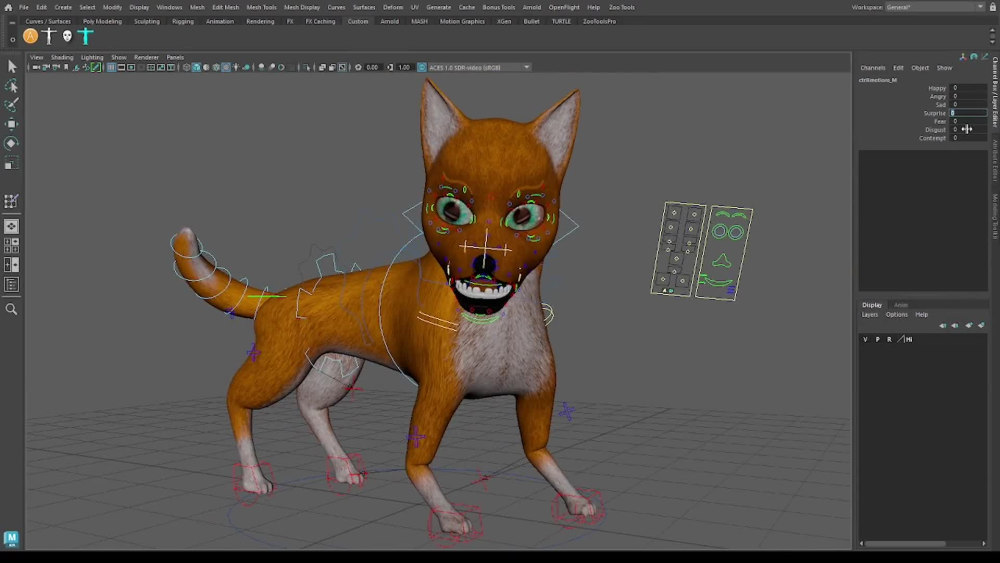Click the cyan T-pose figure shelf icon
This screenshot has height=563, width=1000.
tap(85, 36)
